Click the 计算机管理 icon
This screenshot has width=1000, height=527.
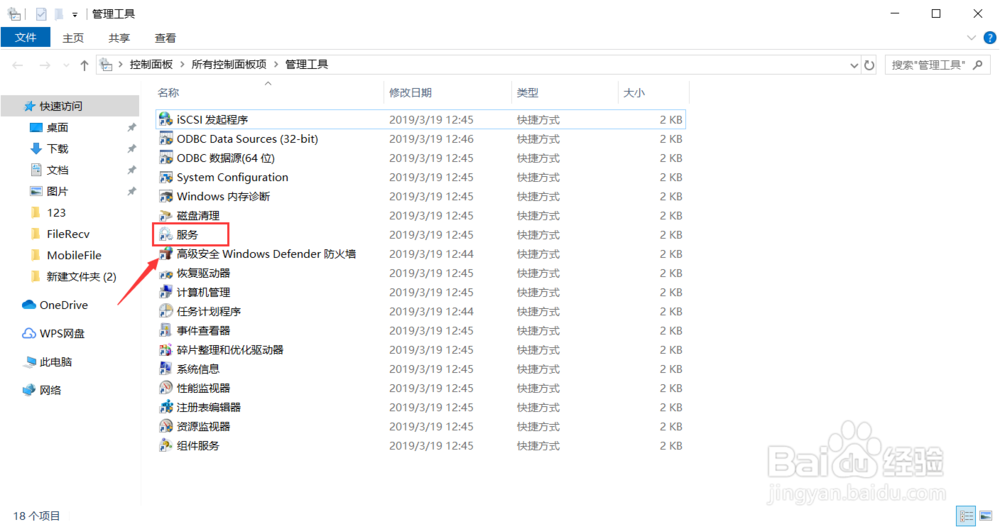166,292
